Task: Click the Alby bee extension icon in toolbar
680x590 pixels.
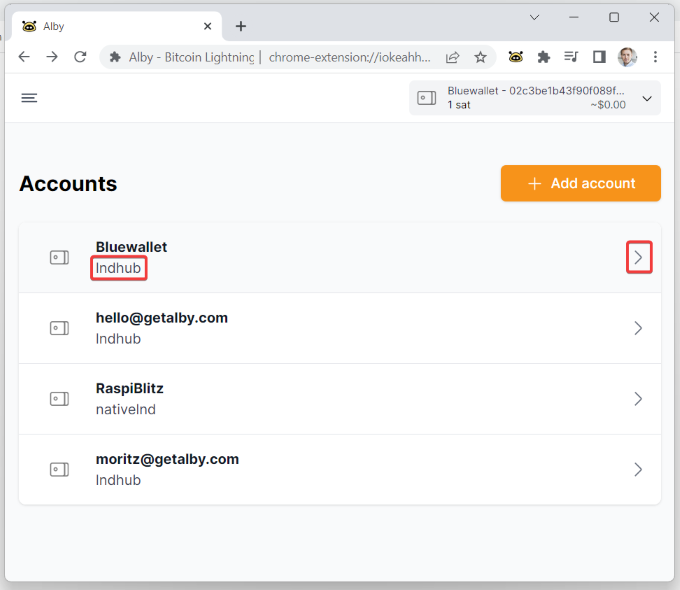Action: (516, 57)
